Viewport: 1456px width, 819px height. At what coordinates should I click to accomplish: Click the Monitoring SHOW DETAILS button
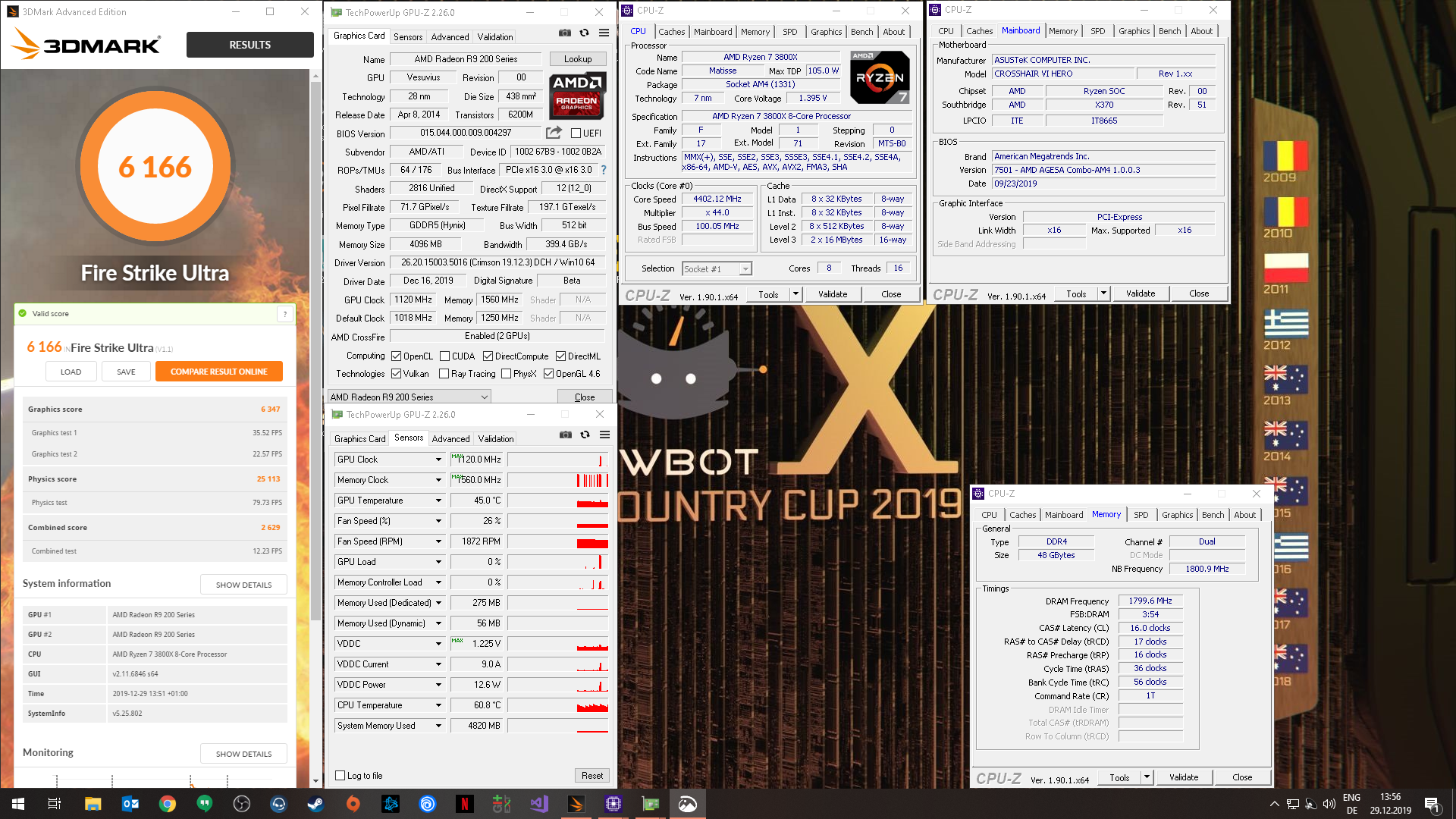(x=243, y=754)
